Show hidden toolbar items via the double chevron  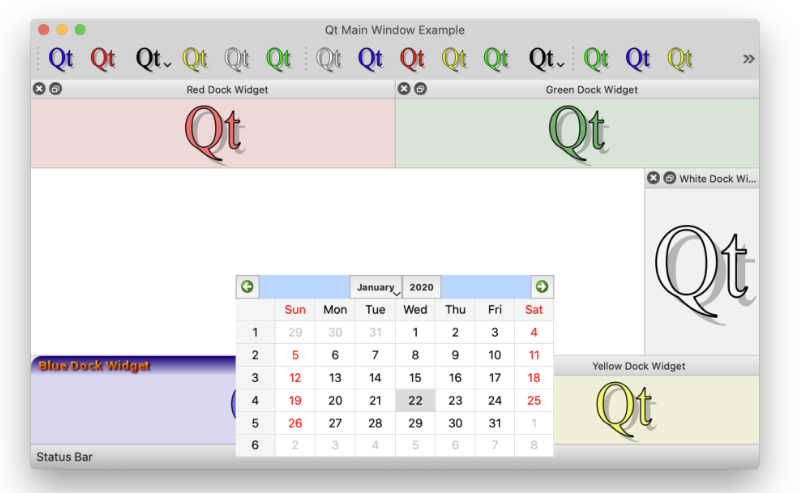coord(748,59)
